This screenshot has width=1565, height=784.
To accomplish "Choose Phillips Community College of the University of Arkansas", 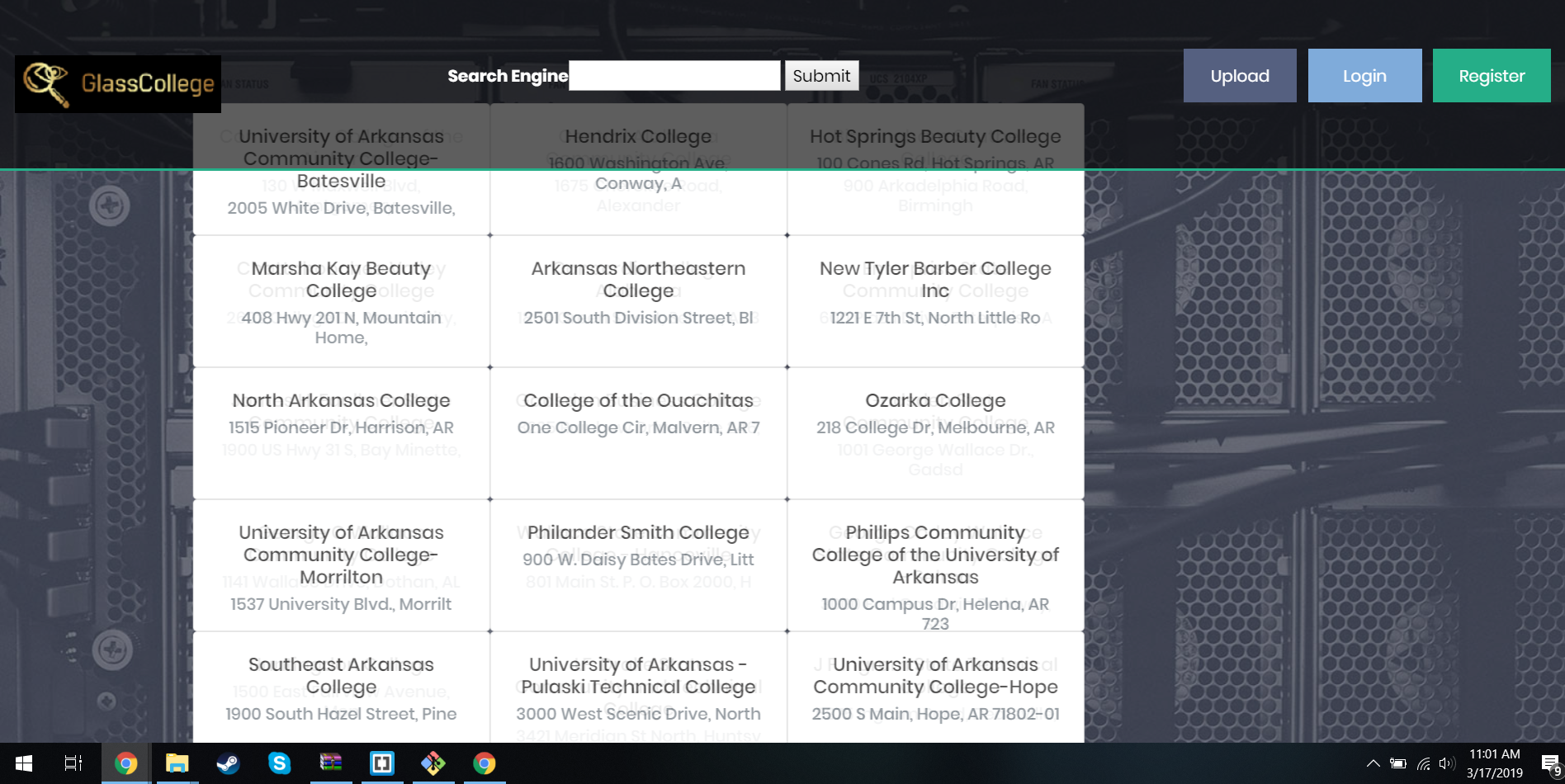I will pos(935,555).
